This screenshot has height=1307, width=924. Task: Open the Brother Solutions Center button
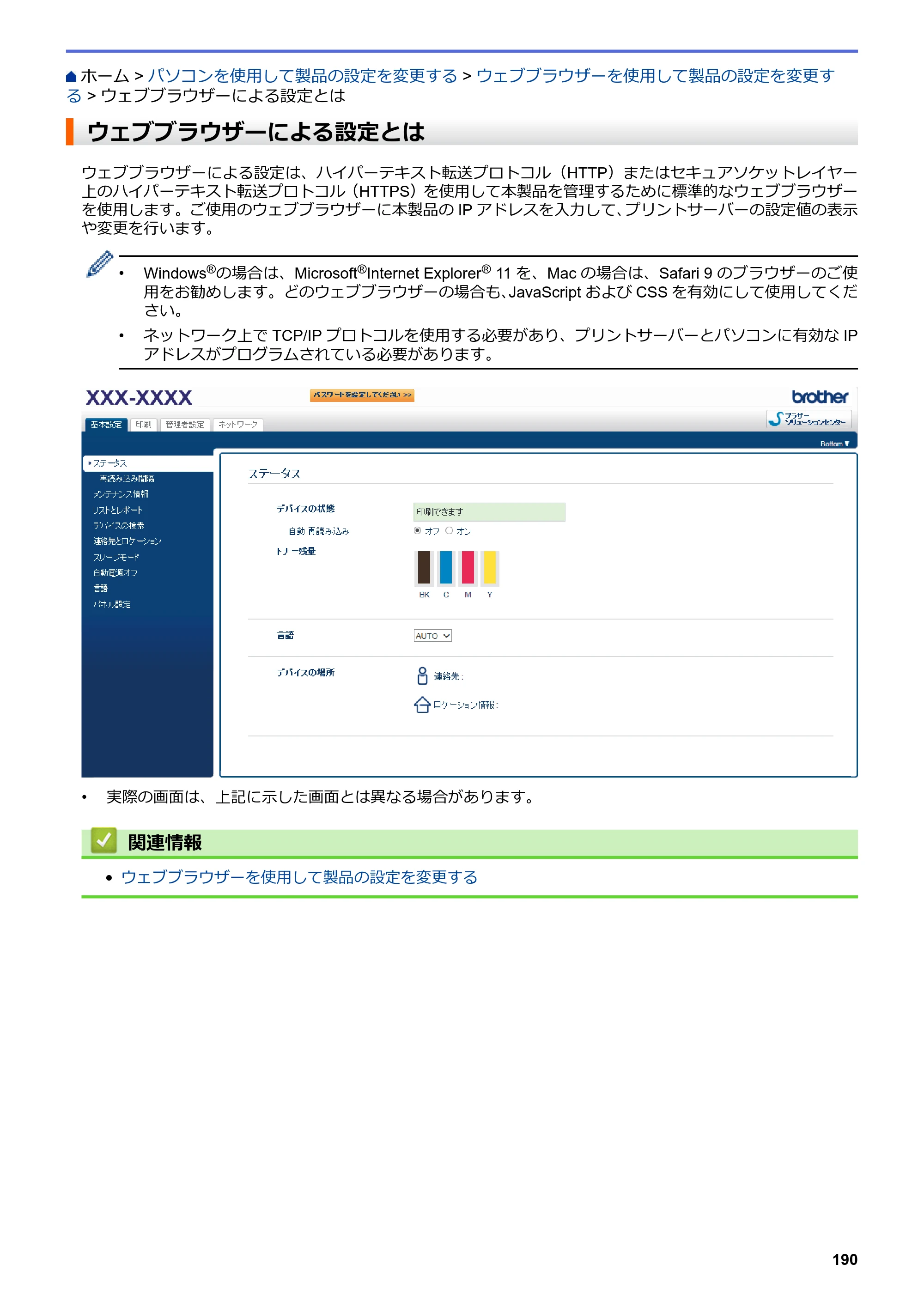point(808,419)
